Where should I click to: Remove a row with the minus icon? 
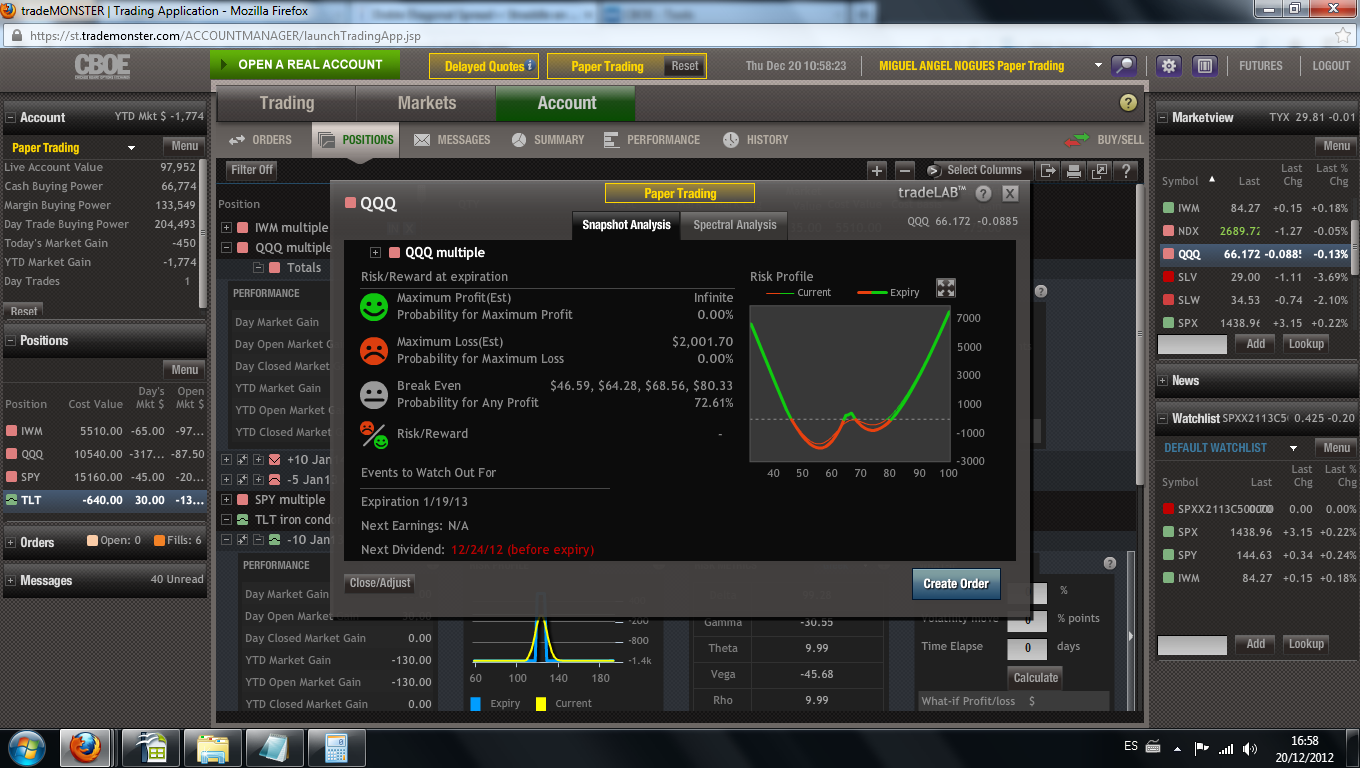904,171
